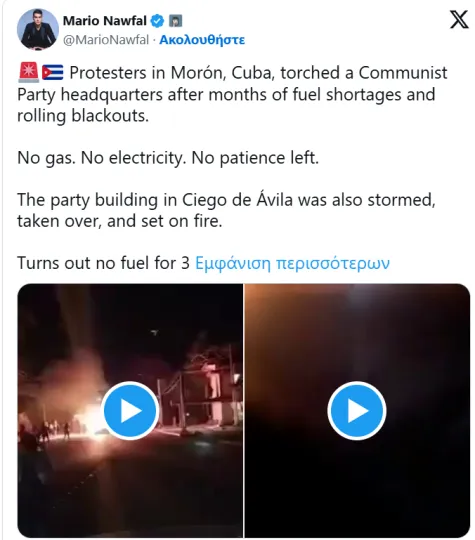The height and width of the screenshot is (540, 475).
Task: Click the blue verified checkmark badge
Action: (158, 21)
